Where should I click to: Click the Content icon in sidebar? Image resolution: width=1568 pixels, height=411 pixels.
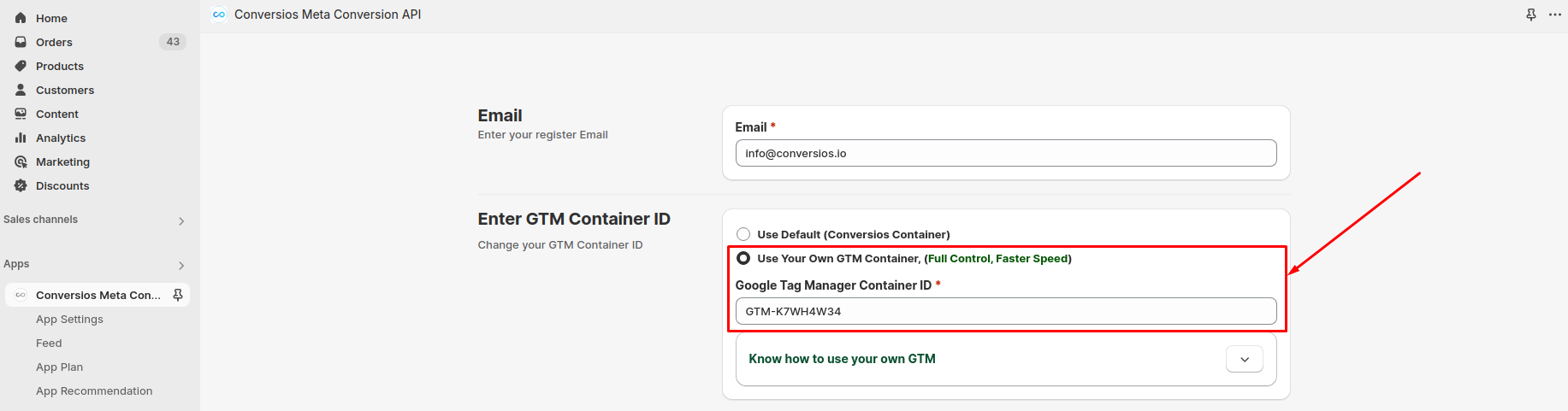[21, 114]
